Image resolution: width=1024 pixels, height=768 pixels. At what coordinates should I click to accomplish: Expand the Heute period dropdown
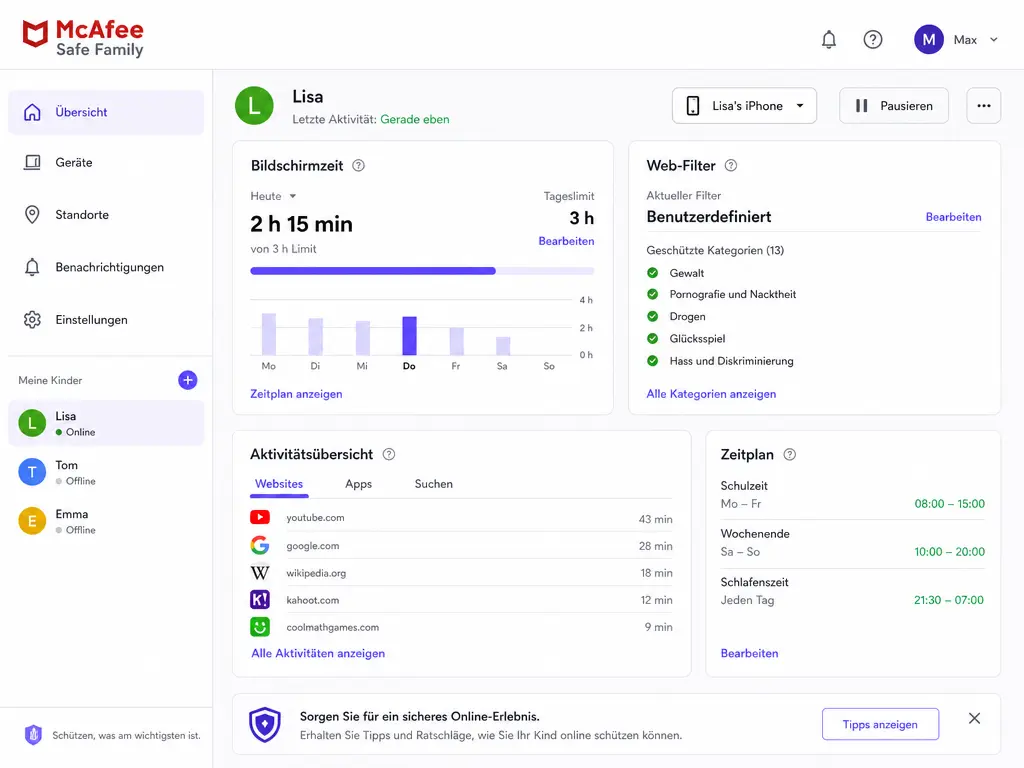pyautogui.click(x=274, y=196)
